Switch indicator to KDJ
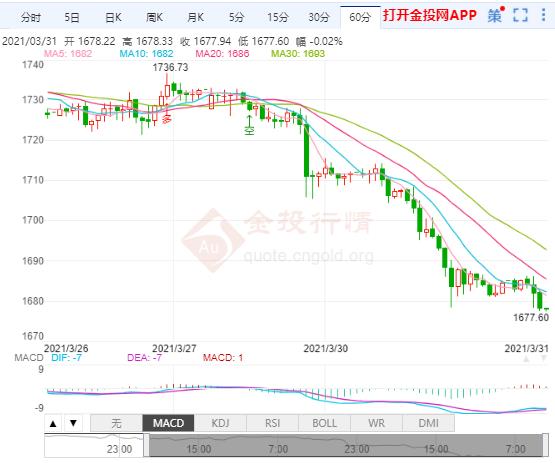 221,423
